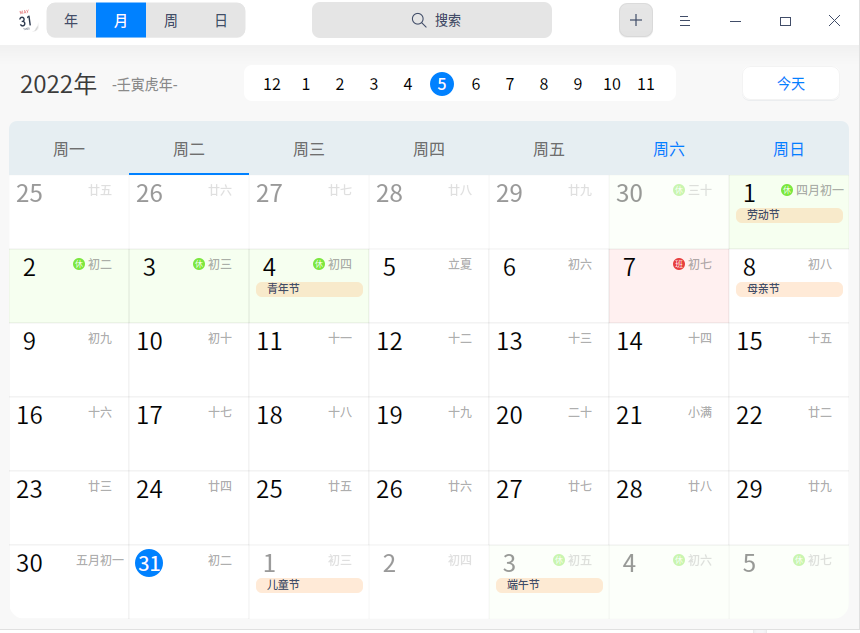Click the calendar app icon
This screenshot has height=633, width=860.
25,20
